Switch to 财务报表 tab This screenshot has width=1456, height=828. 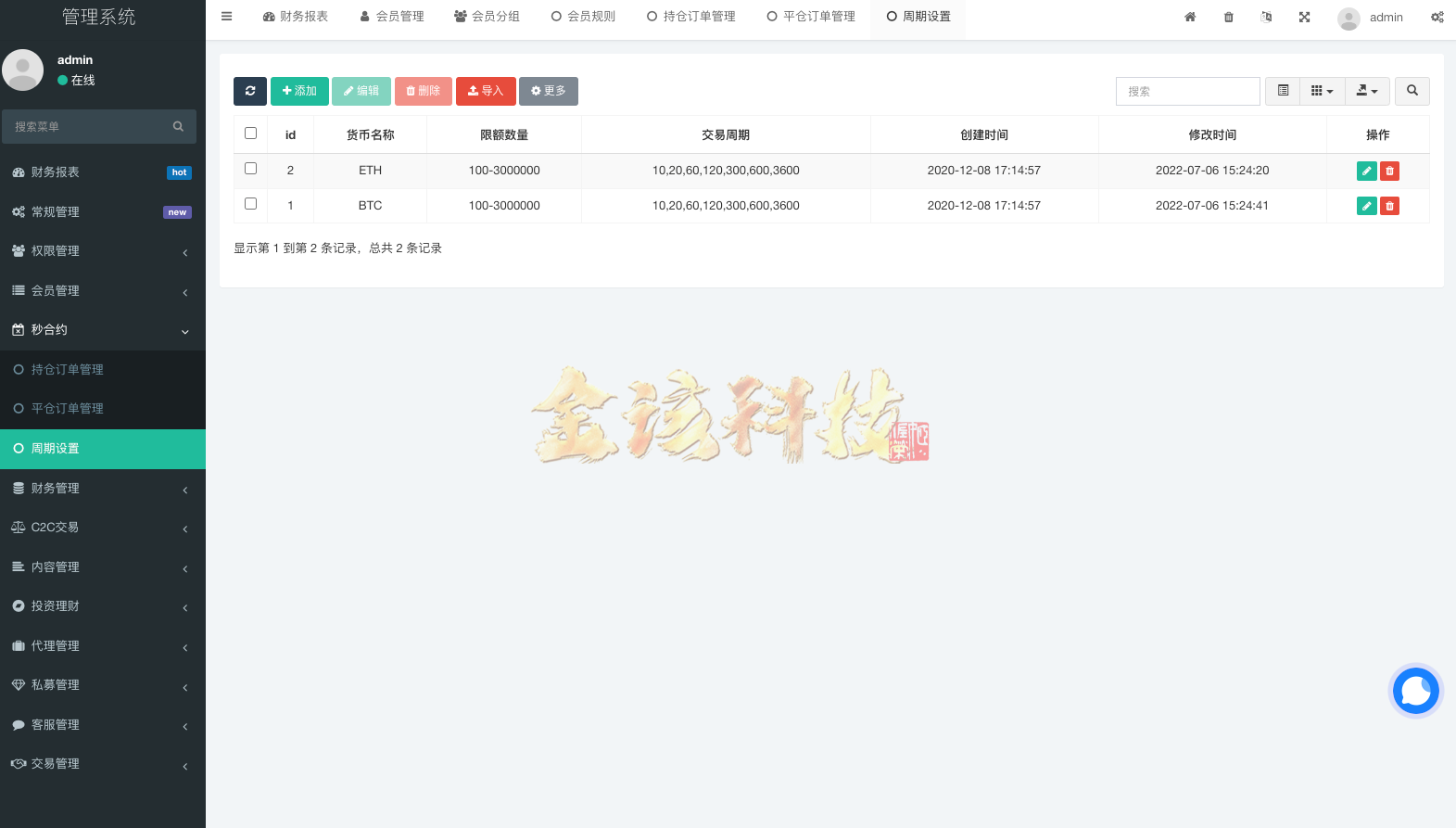tap(296, 17)
